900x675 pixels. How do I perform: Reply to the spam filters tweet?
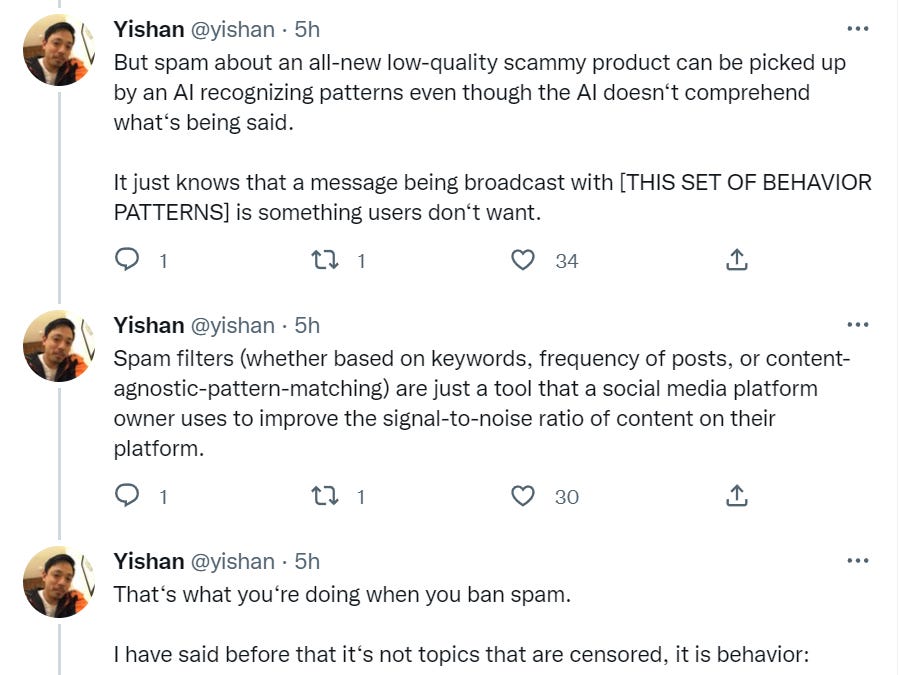[x=127, y=496]
